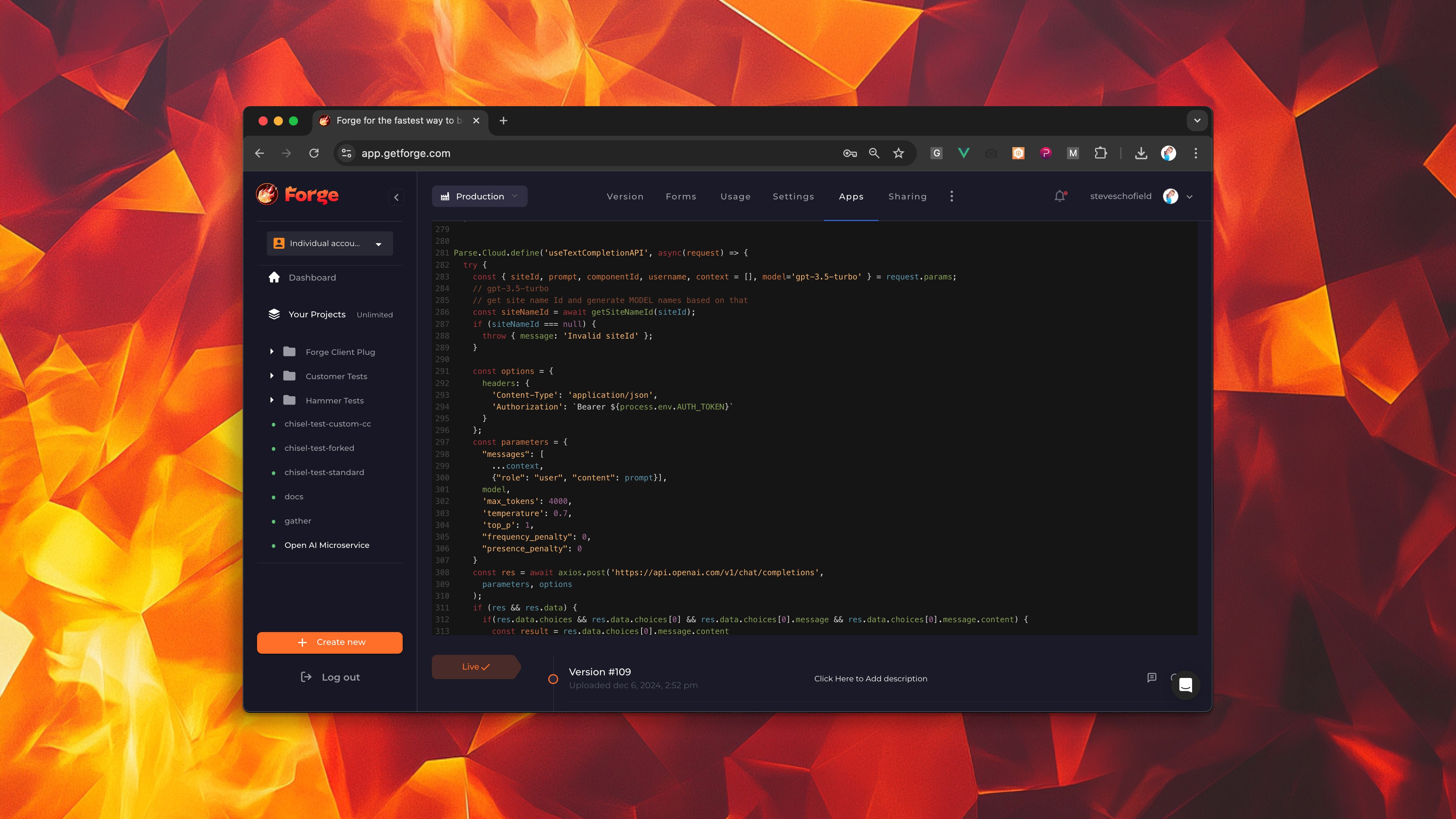Open the M extension icon
The image size is (1456, 819).
click(x=1073, y=153)
